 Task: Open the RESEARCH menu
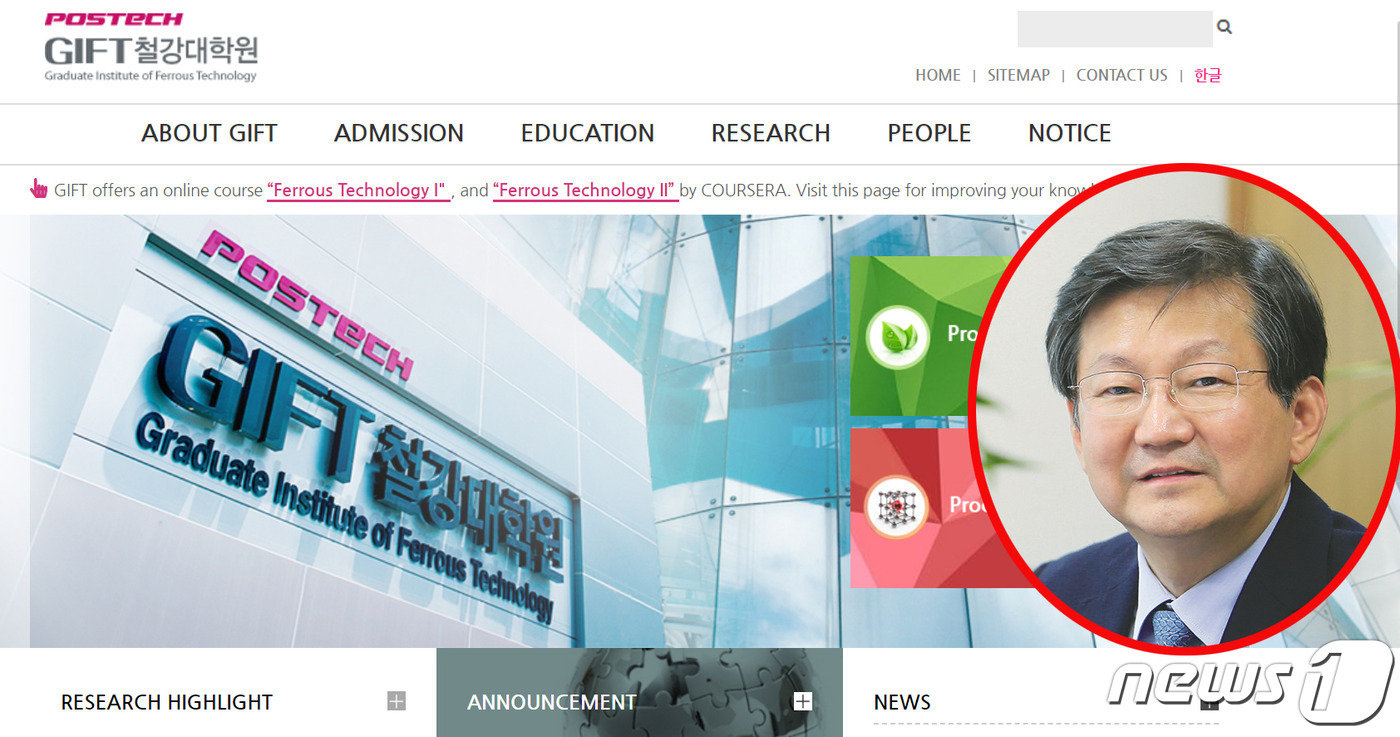tap(770, 133)
